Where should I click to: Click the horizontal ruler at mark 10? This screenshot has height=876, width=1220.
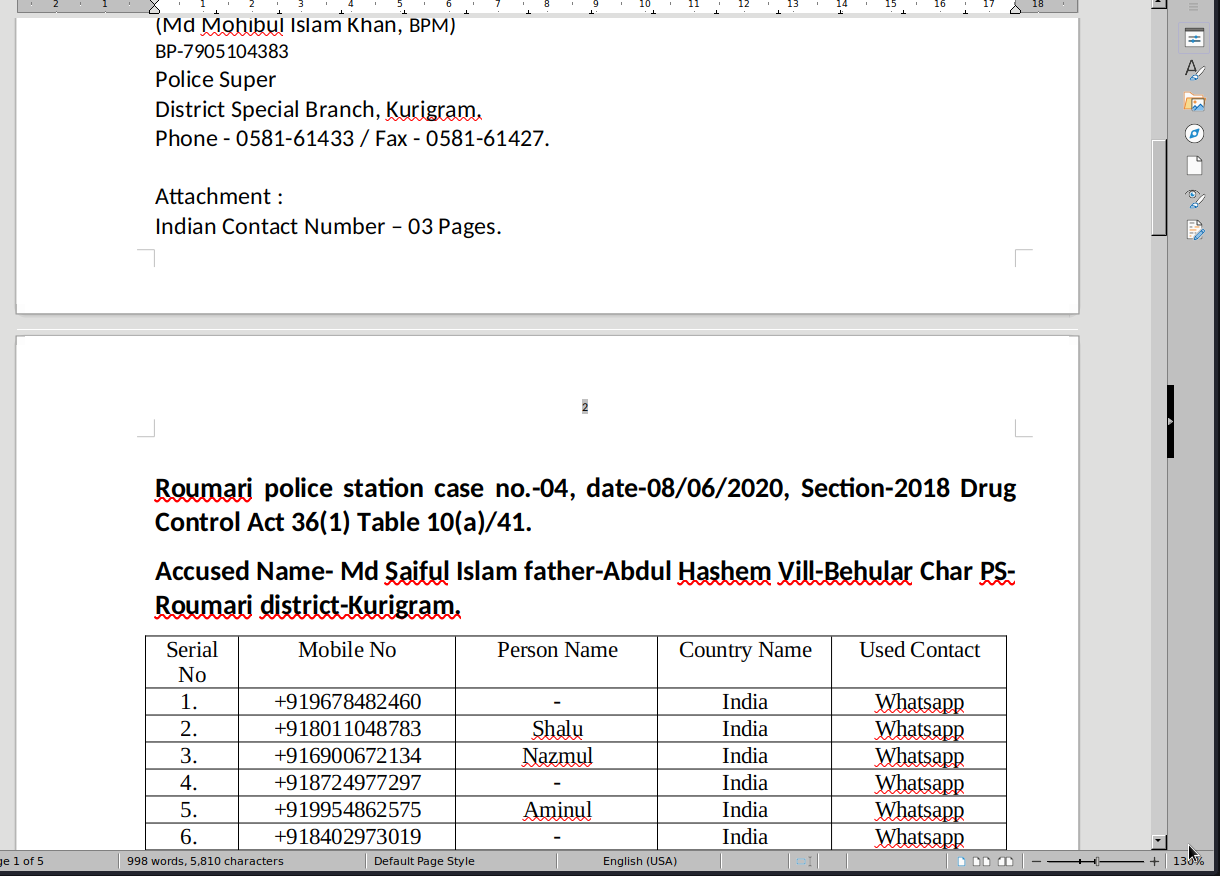click(645, 5)
